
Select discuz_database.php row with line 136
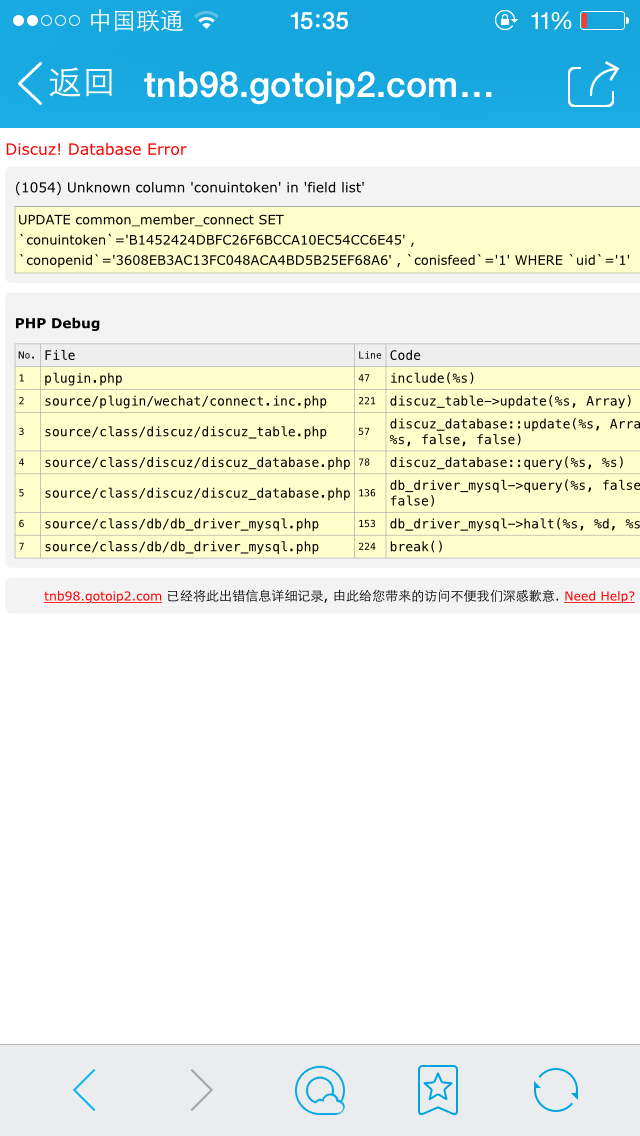327,493
